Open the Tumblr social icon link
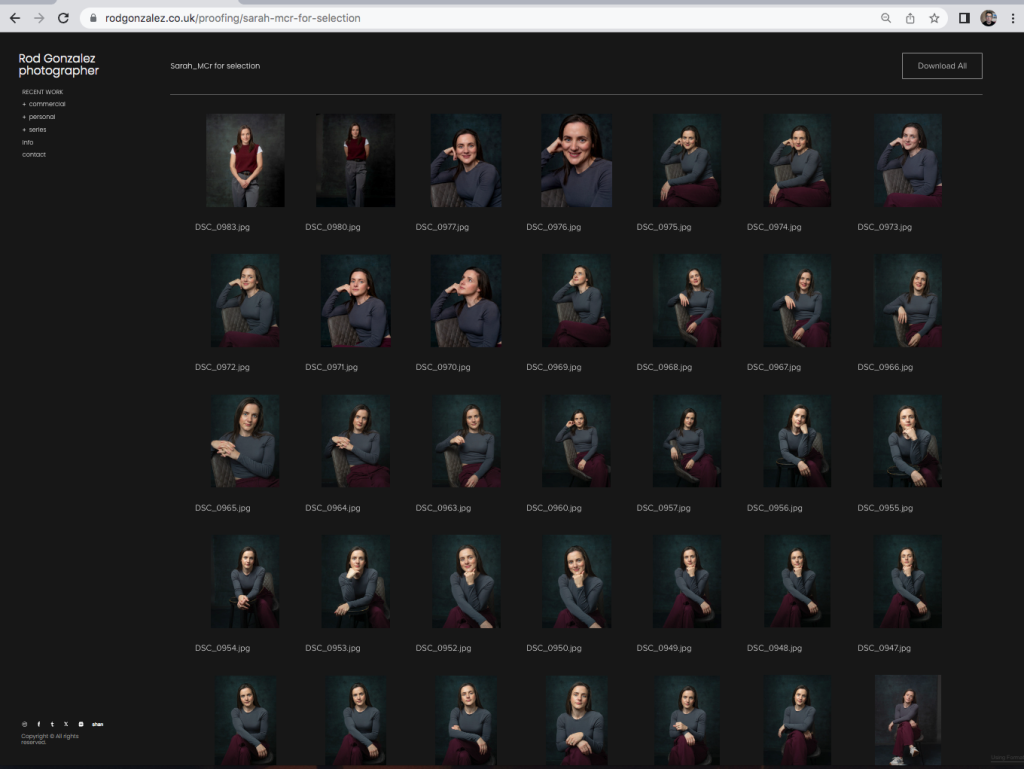The height and width of the screenshot is (769, 1024). point(52,724)
